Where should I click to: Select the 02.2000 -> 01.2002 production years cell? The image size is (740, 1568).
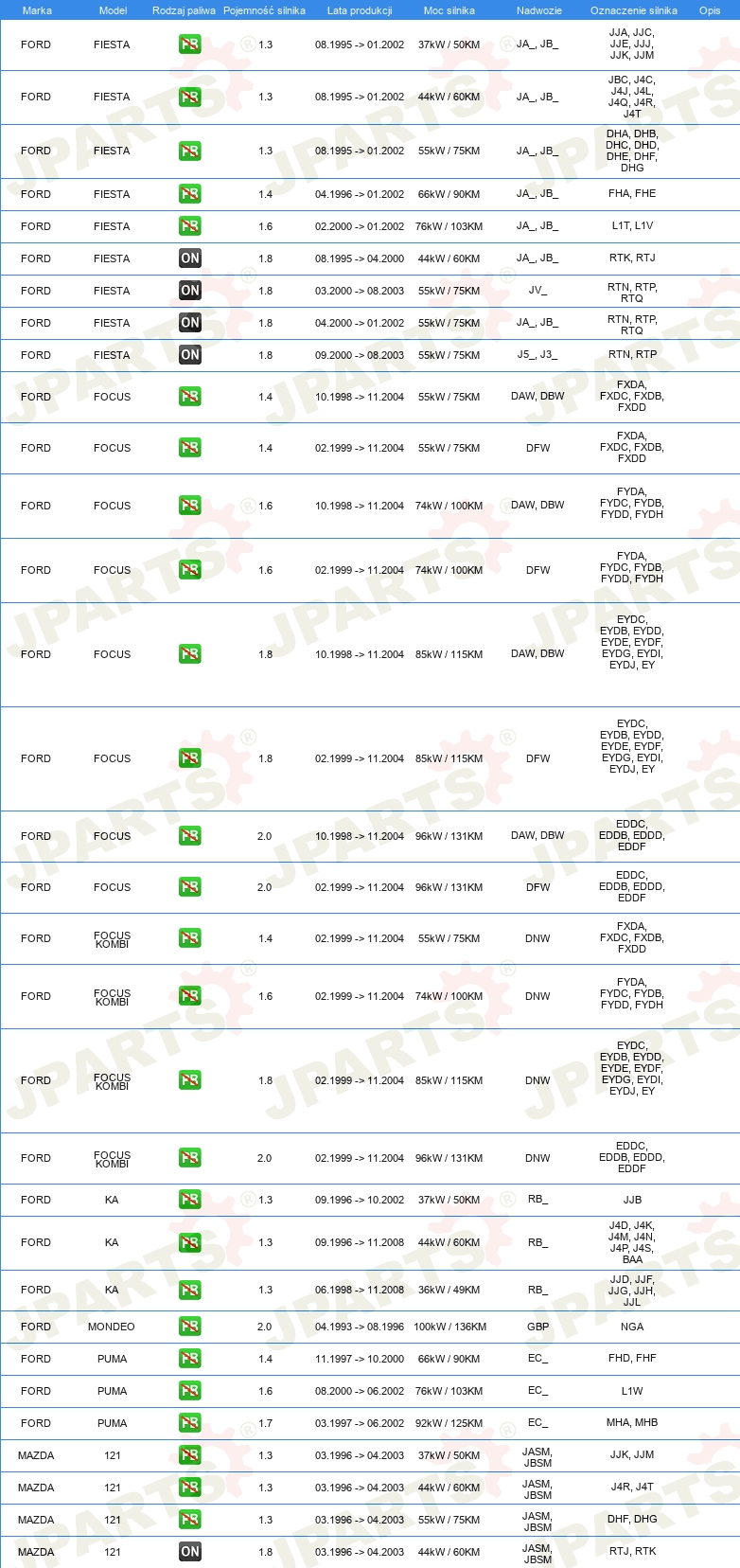coord(360,226)
